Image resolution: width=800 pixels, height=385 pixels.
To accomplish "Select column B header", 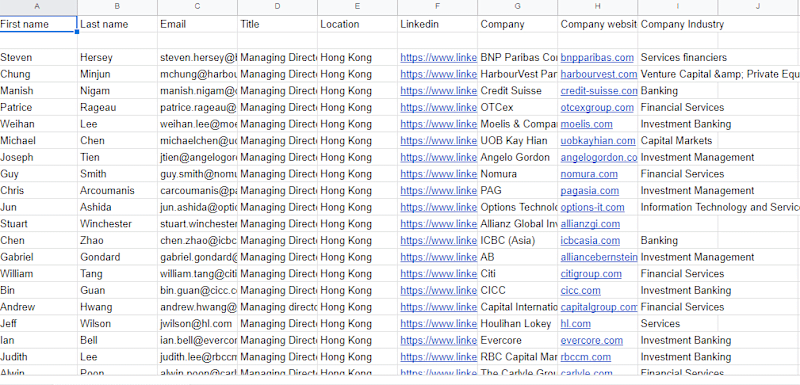I will pyautogui.click(x=118, y=7).
